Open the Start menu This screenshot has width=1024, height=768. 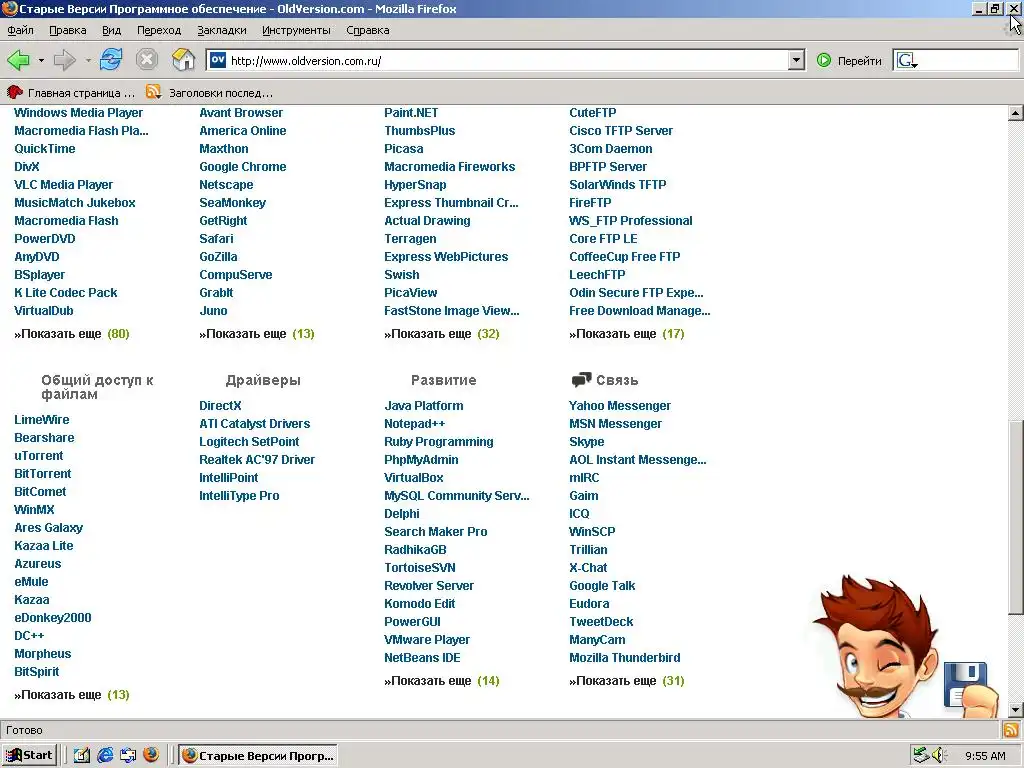(x=29, y=755)
